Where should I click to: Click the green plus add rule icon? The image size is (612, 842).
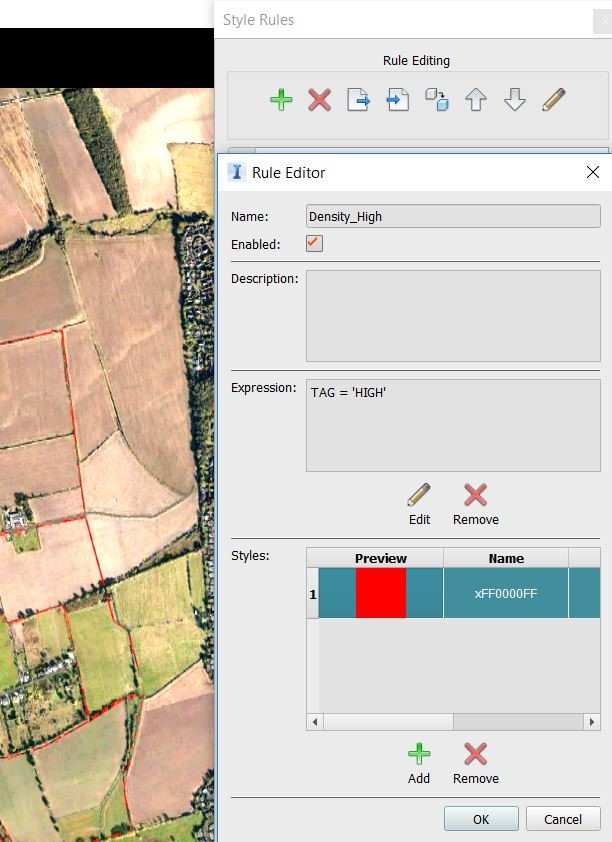point(281,100)
